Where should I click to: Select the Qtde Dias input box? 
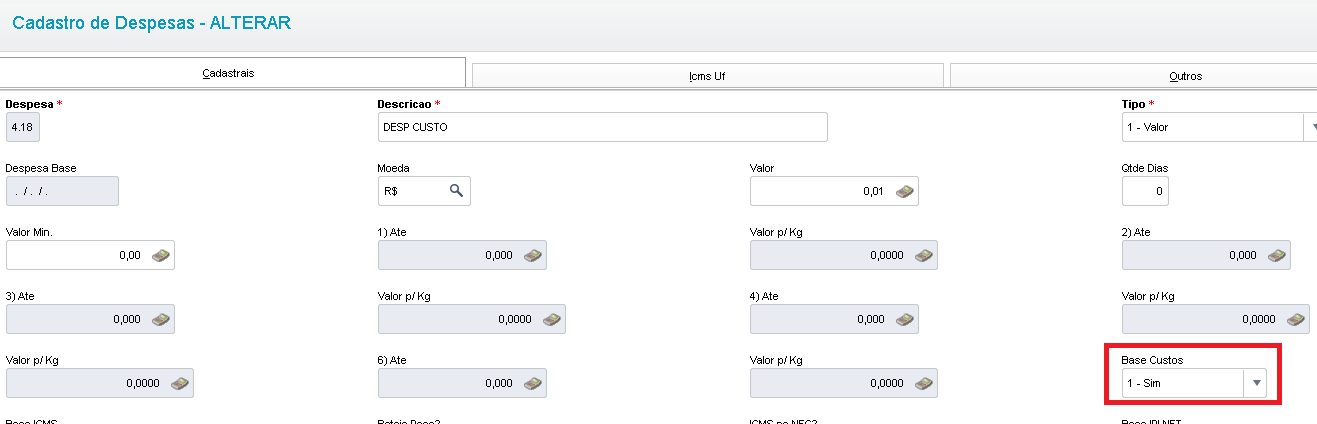(x=1145, y=191)
